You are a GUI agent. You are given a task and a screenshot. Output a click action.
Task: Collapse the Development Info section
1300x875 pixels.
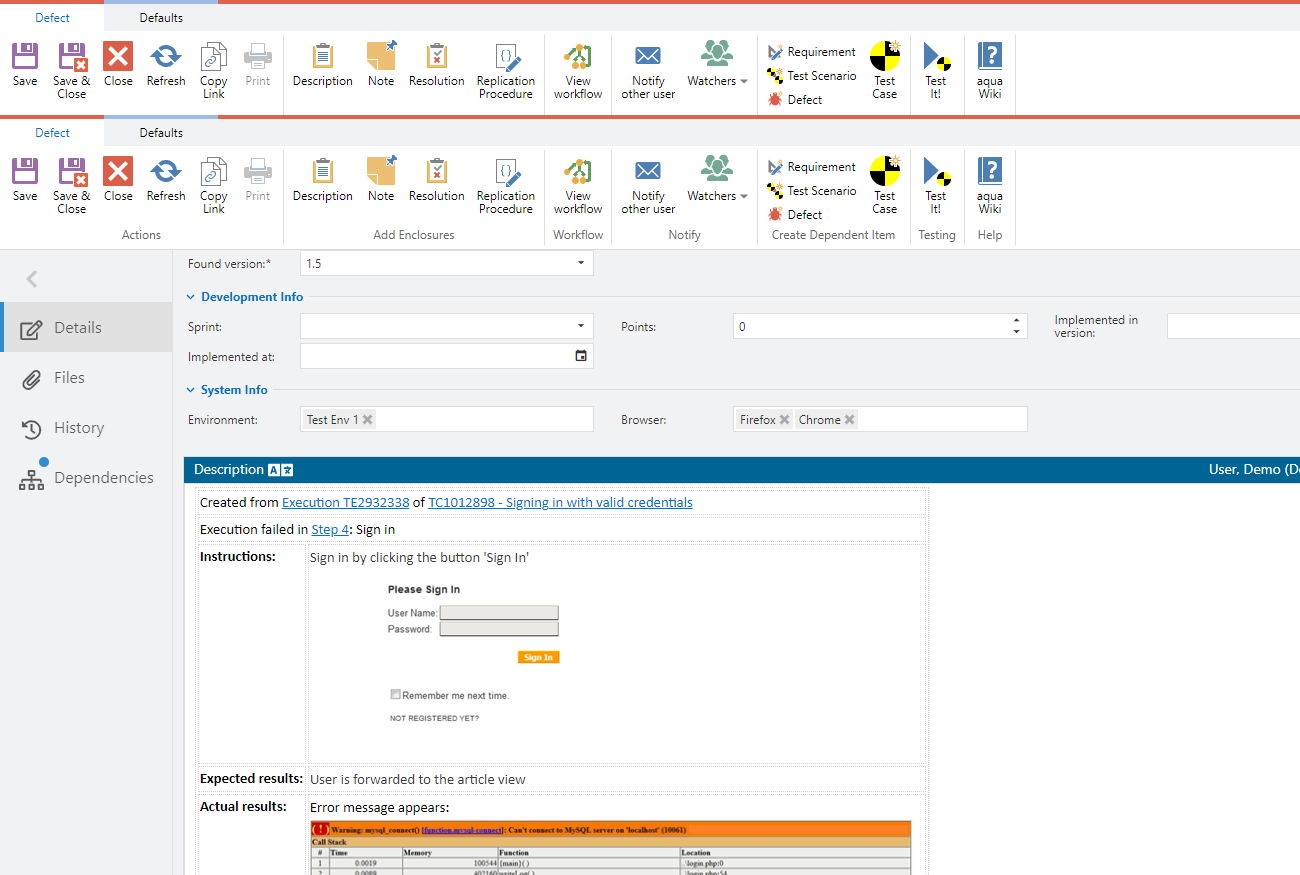191,297
